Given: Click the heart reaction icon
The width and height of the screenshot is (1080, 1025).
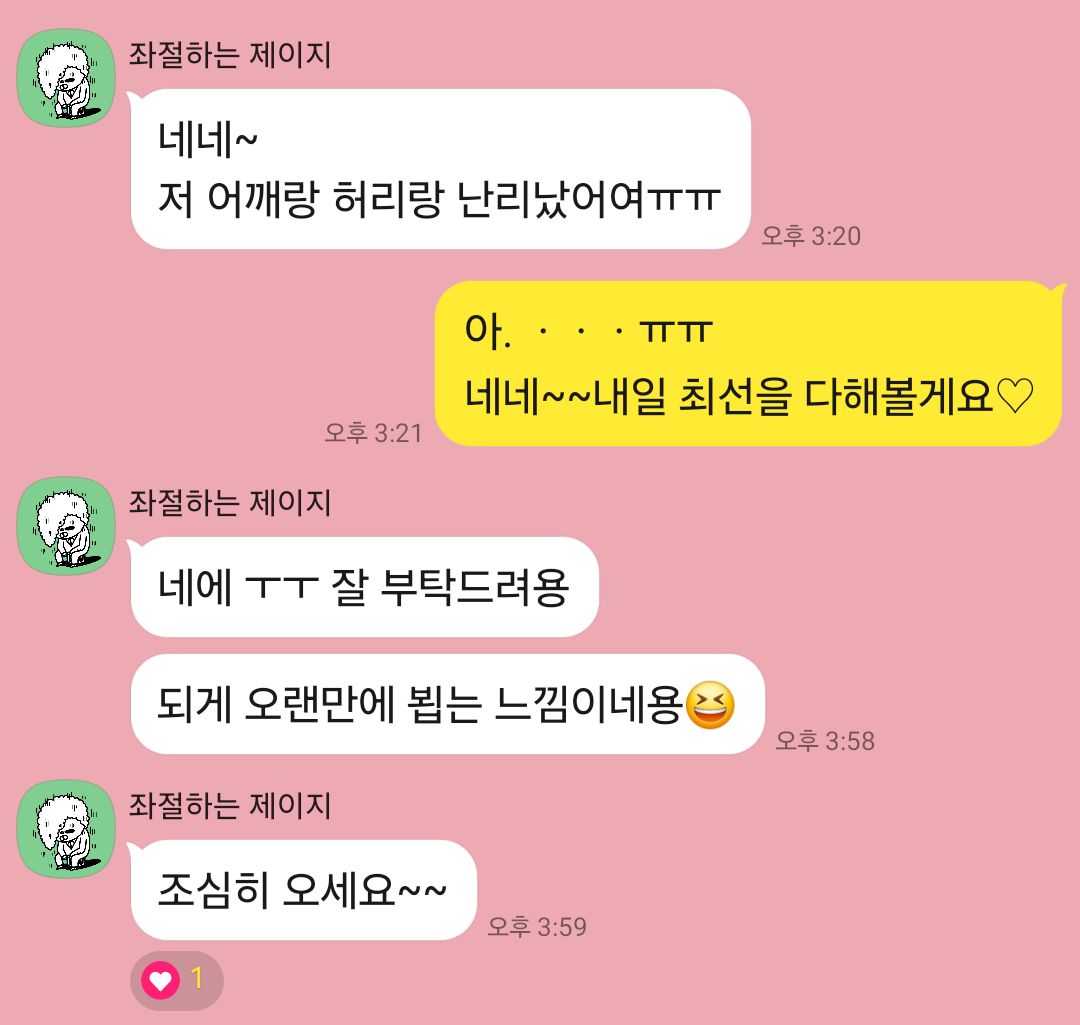Looking at the screenshot, I should [x=160, y=980].
